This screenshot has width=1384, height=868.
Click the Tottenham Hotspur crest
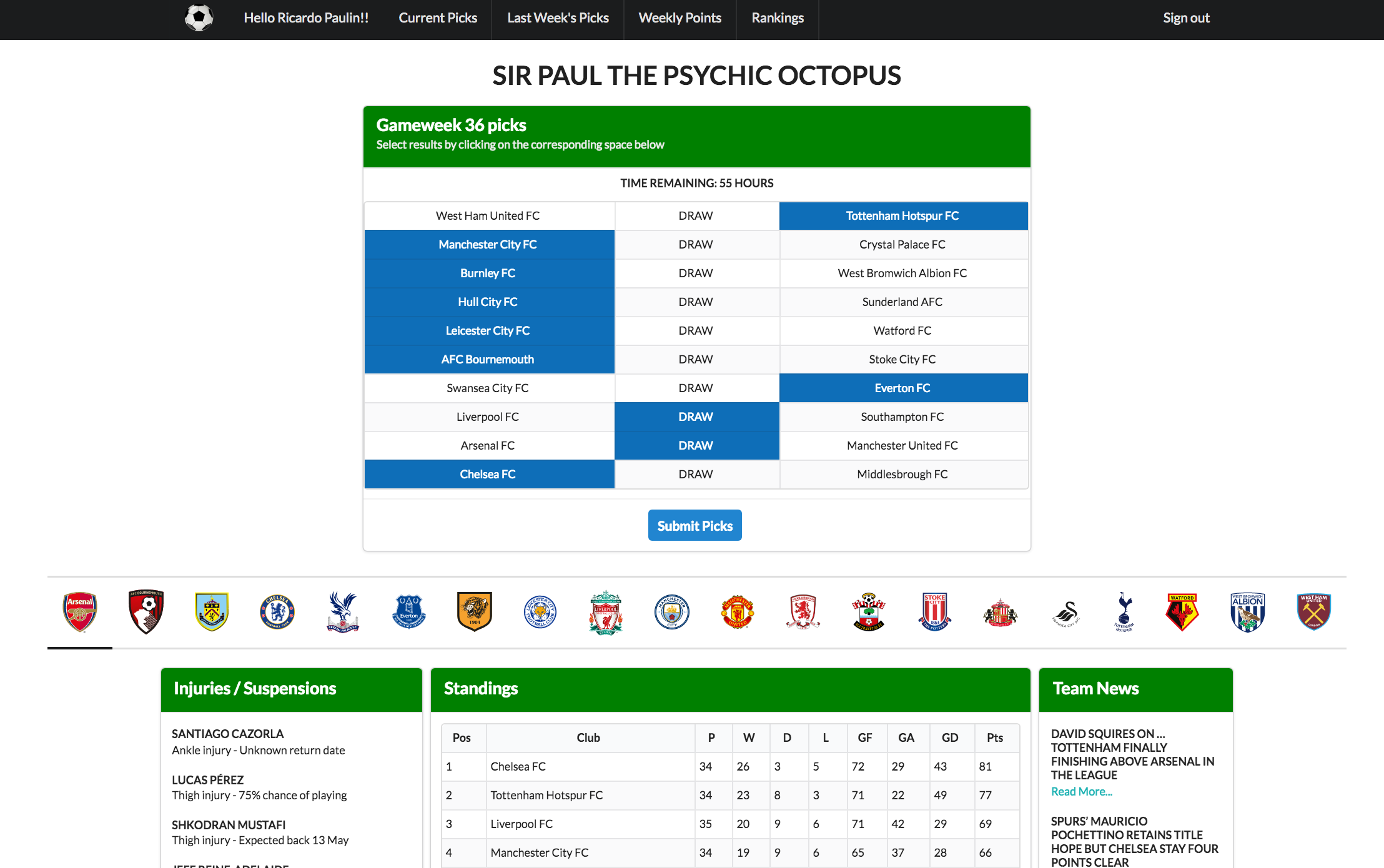[1124, 611]
